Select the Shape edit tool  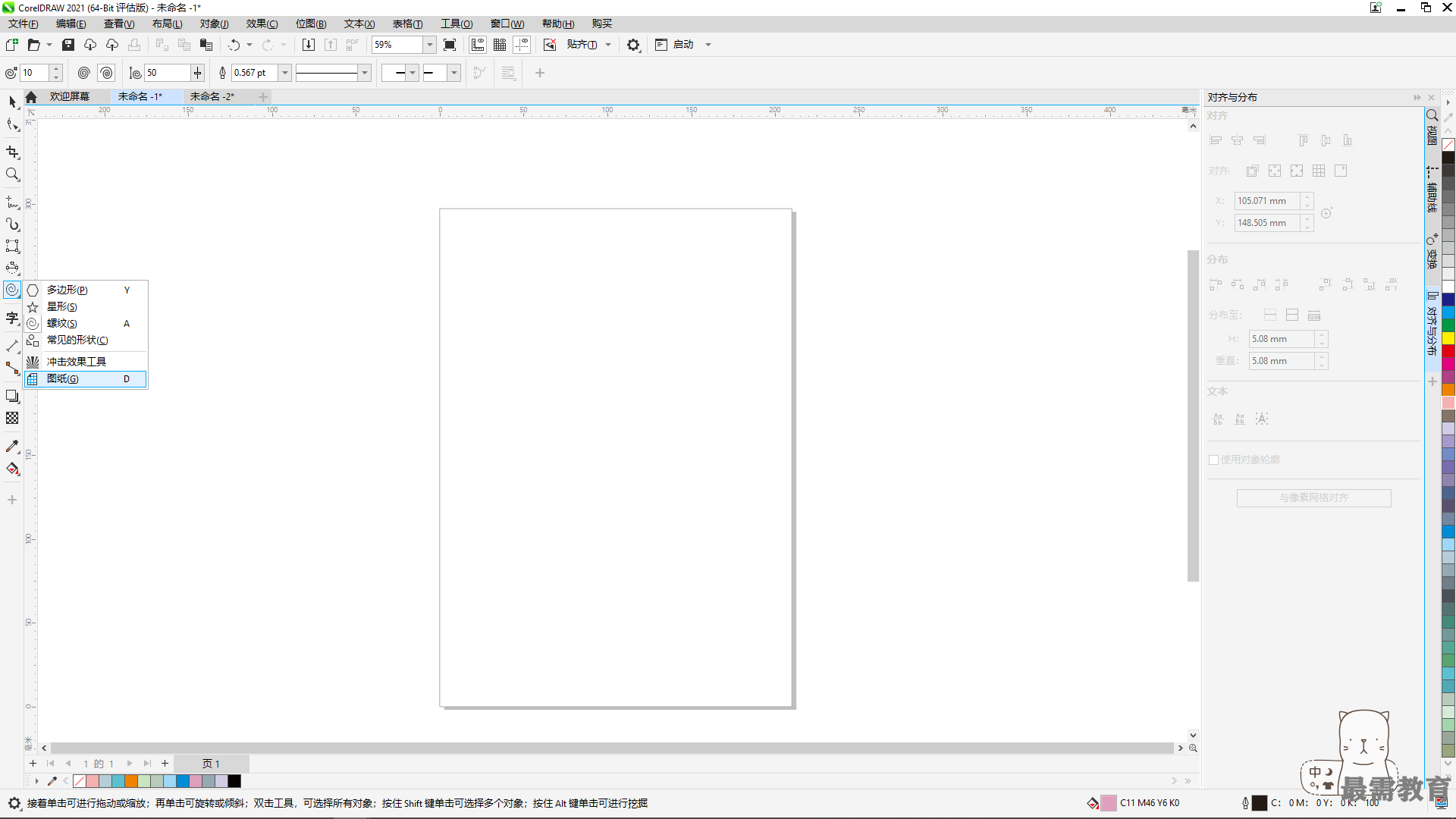[x=12, y=125]
